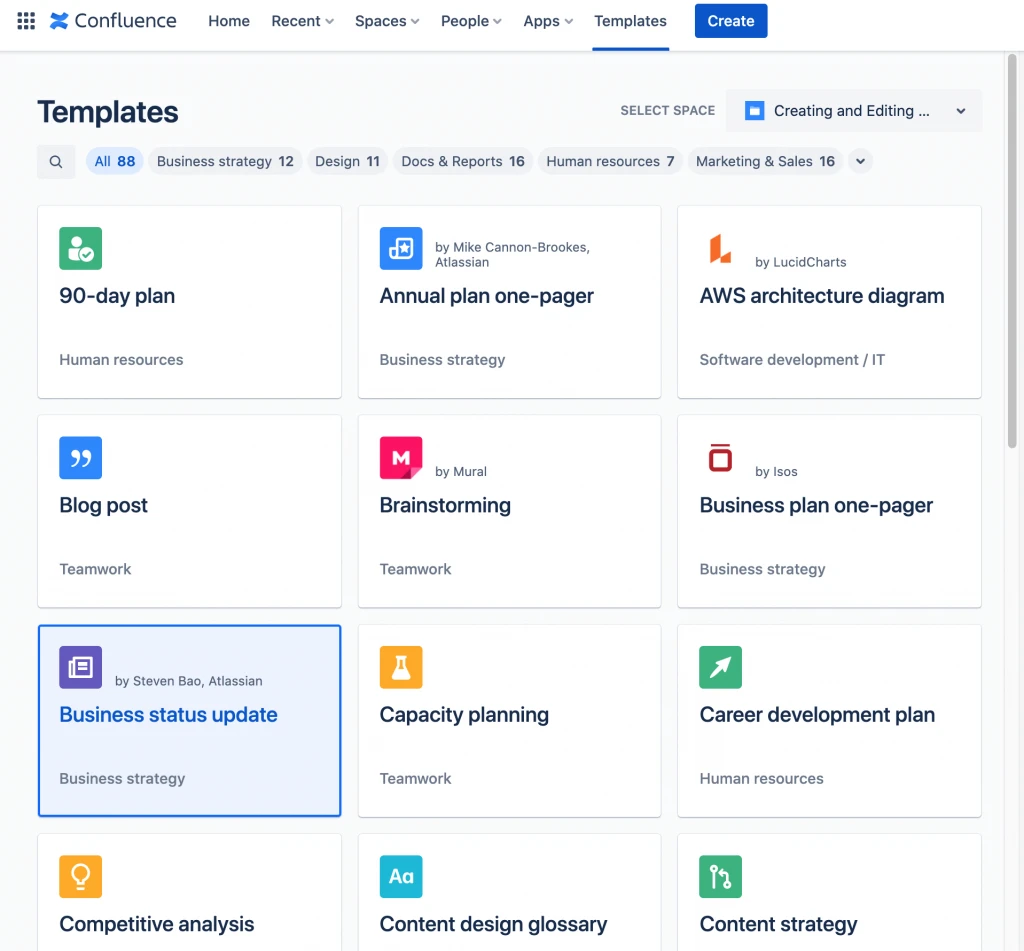Open the Brainstorming template title
Viewport: 1024px width, 951px height.
point(445,506)
